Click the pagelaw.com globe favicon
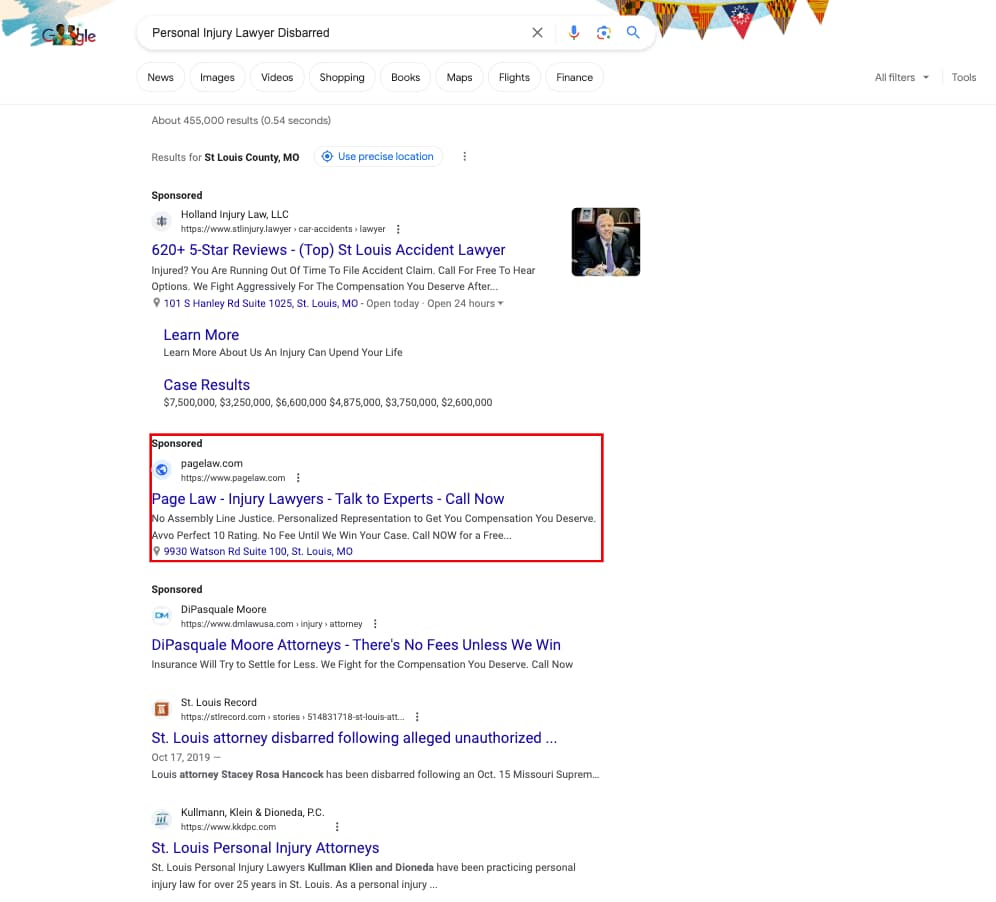 pos(162,469)
